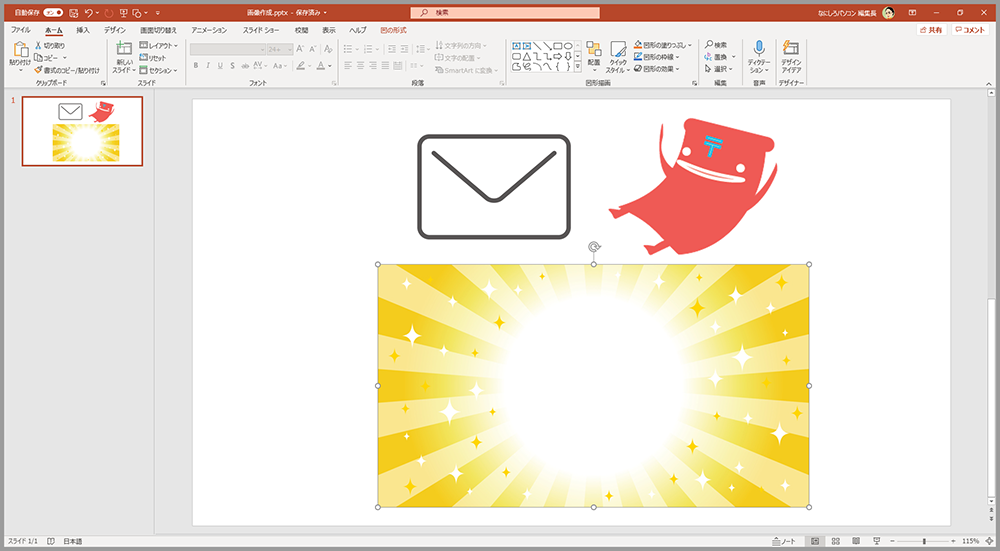Undo the last action via title bar

[89, 13]
